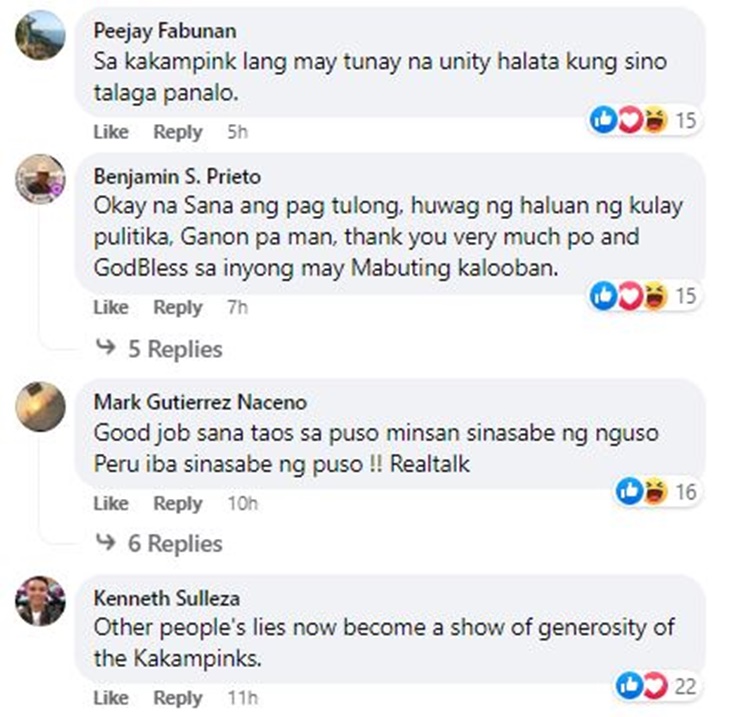Like Peejay Fabunan's comment

111,132
